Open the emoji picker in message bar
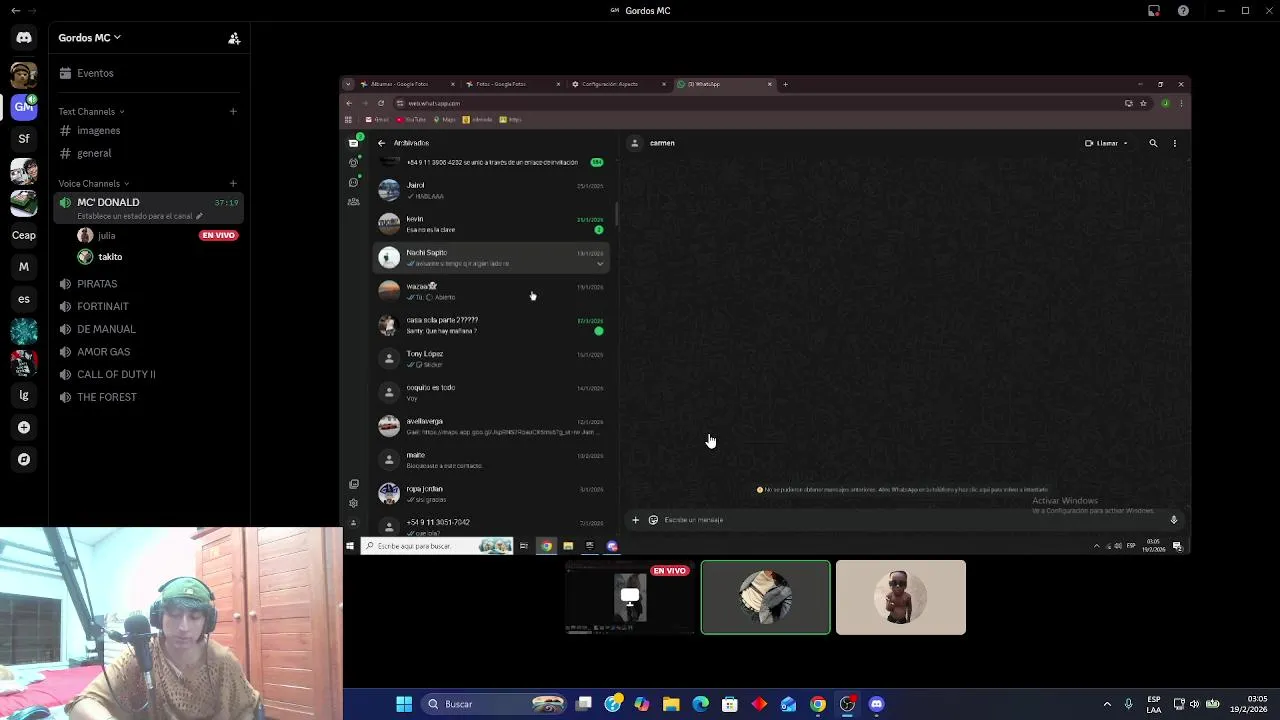Screen dimensions: 1280x720 pyautogui.click(x=653, y=520)
